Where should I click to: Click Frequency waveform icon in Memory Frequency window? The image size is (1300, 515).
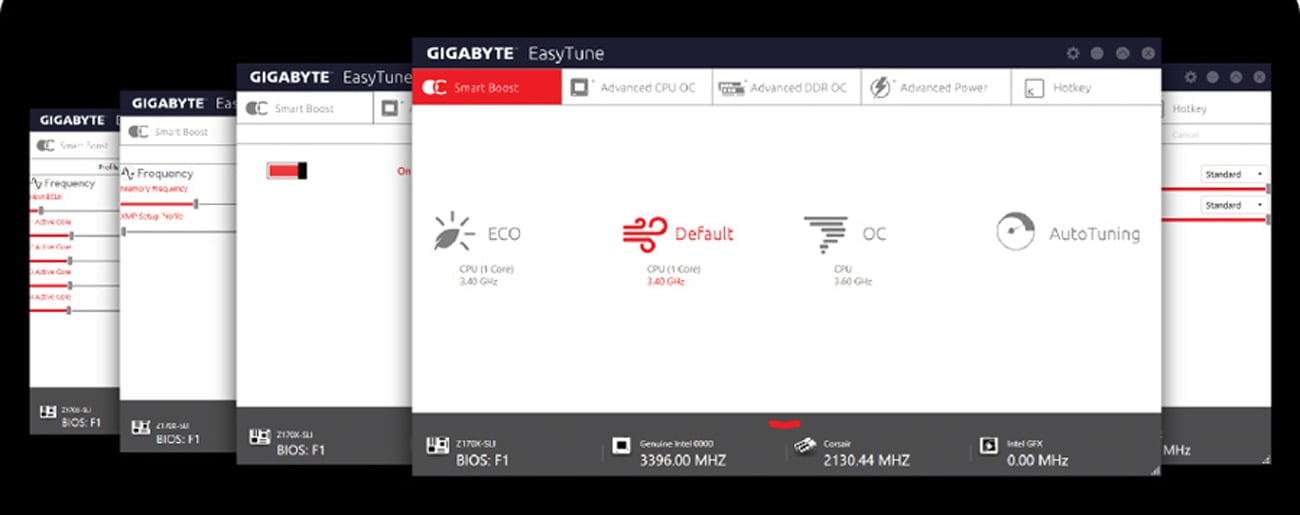pos(128,173)
